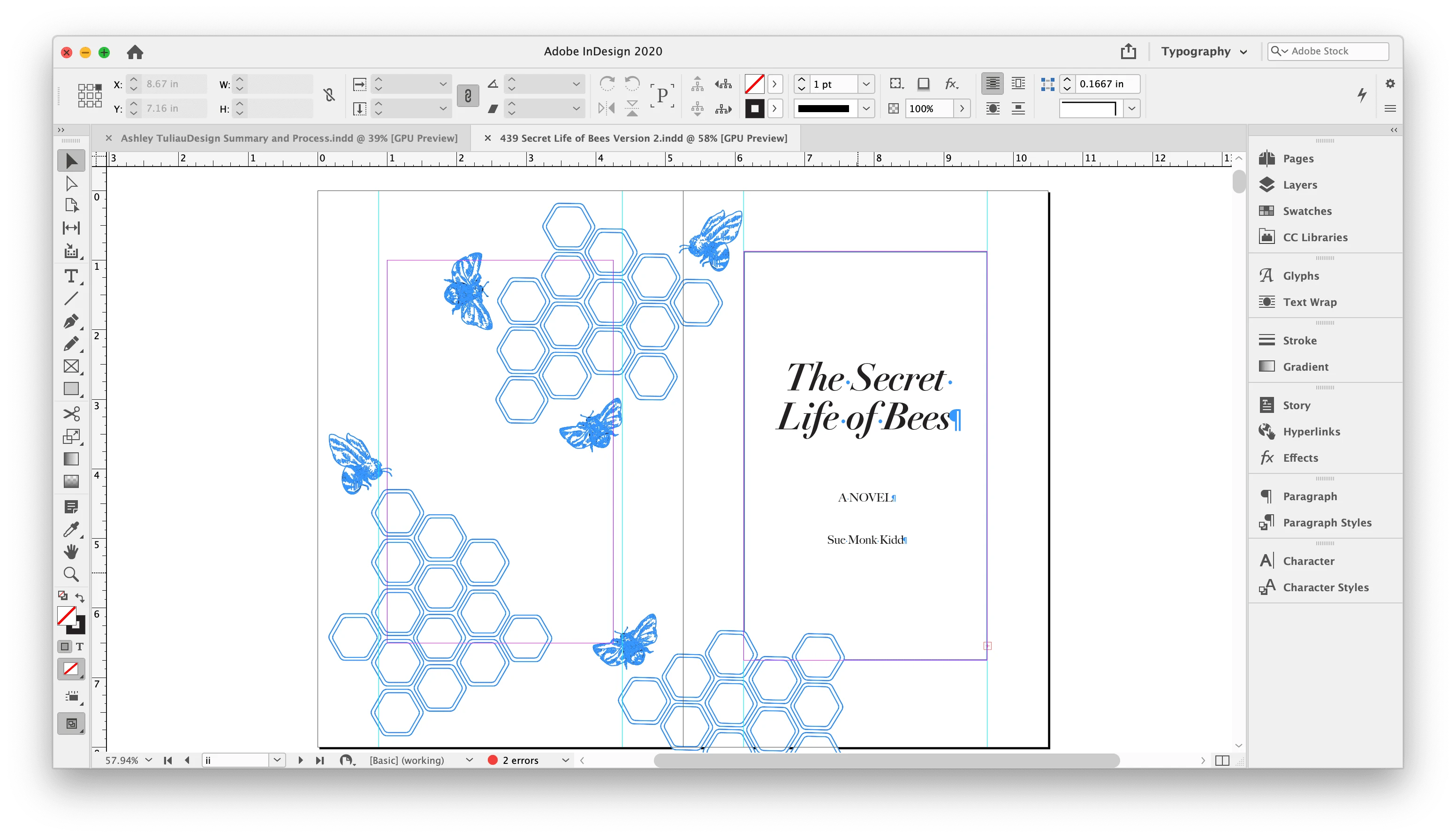Toggle formatting affects text button
The height and width of the screenshot is (838, 1456).
(80, 647)
